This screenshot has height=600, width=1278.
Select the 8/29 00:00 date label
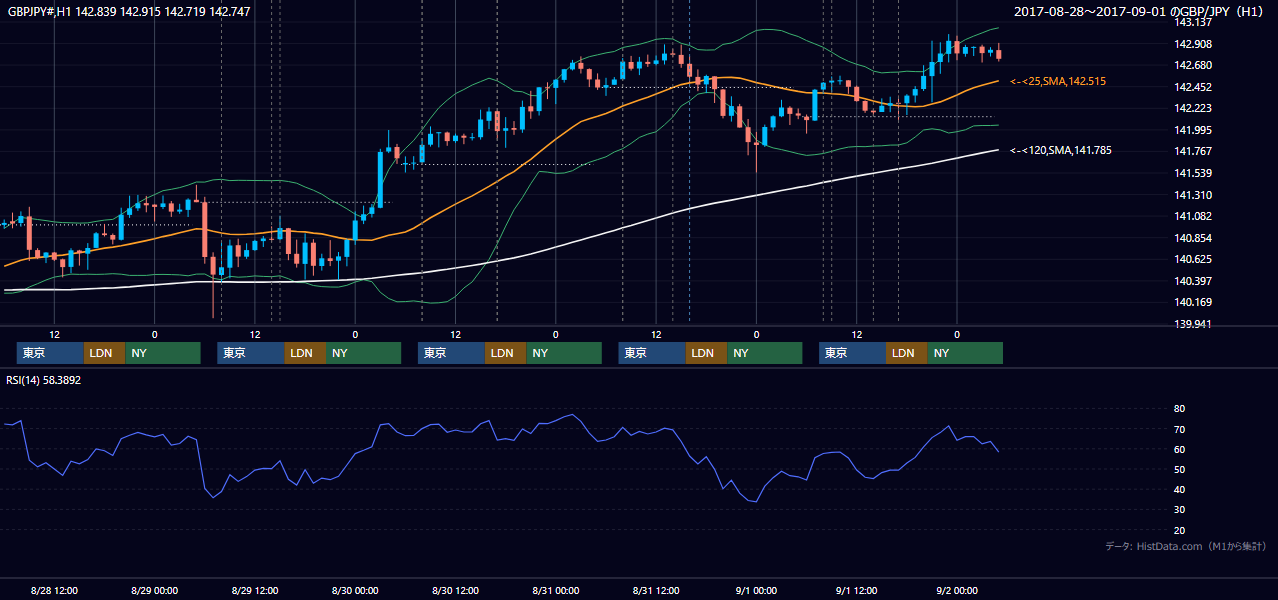point(155,591)
